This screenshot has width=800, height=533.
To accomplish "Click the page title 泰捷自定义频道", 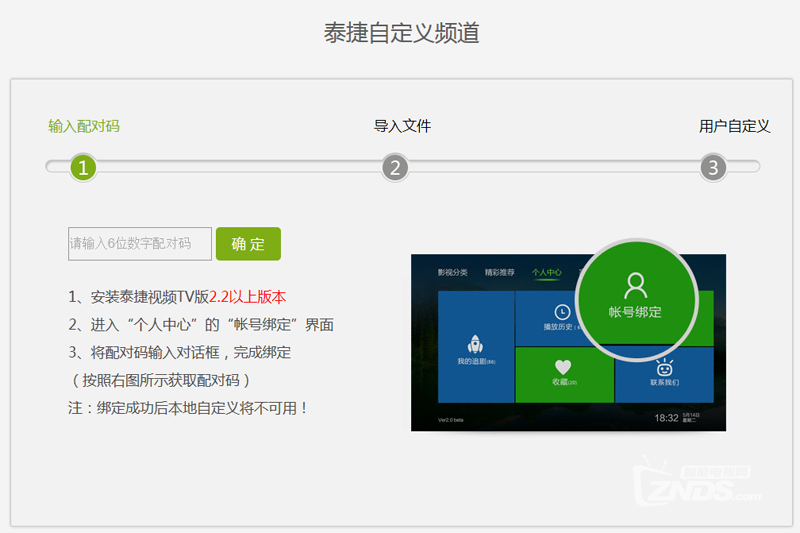I will point(402,33).
